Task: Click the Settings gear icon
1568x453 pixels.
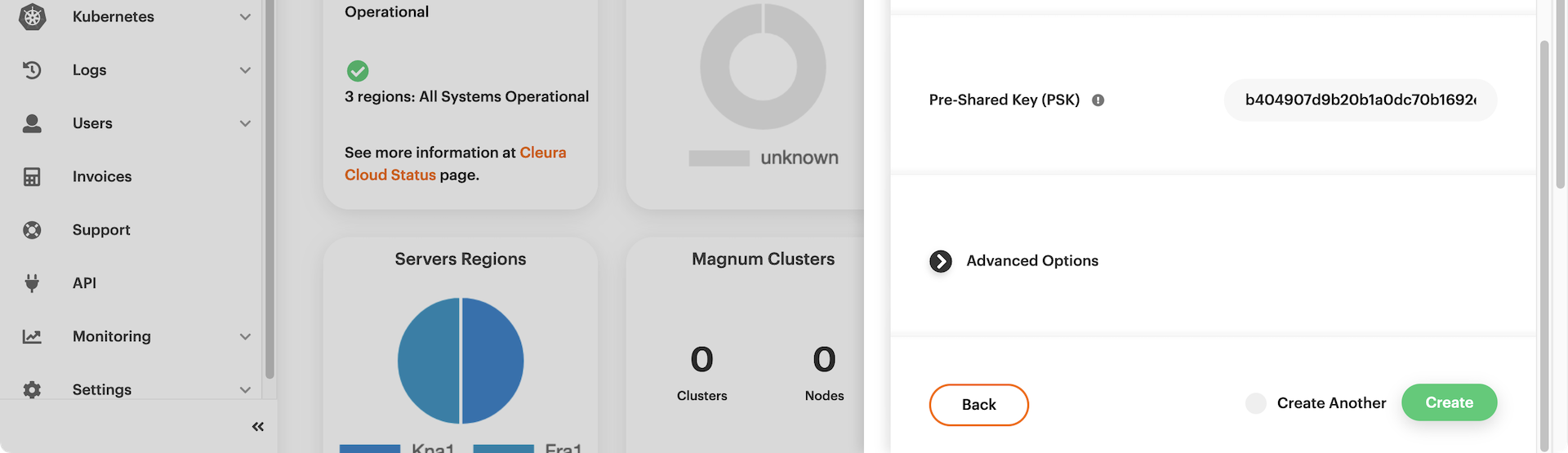Action: [x=32, y=389]
